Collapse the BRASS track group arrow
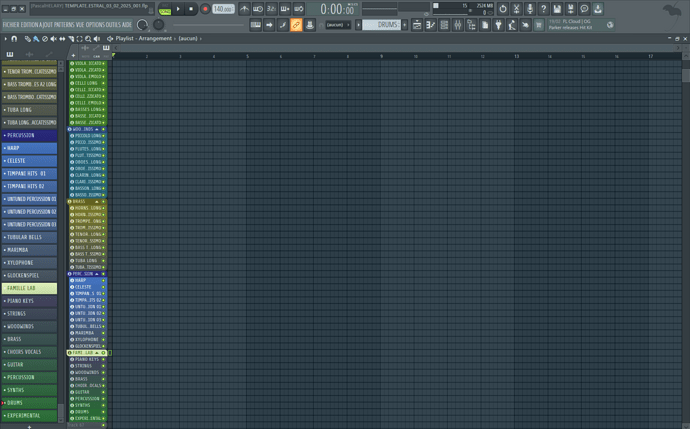 click(97, 202)
